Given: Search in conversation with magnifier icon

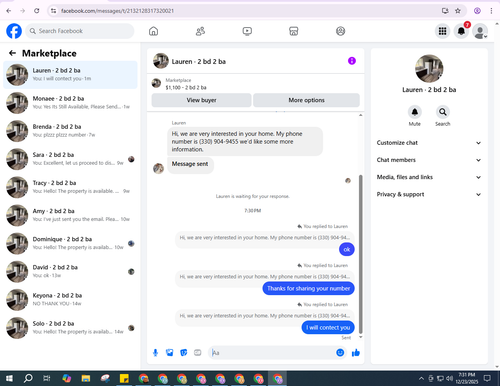Looking at the screenshot, I should click(443, 112).
